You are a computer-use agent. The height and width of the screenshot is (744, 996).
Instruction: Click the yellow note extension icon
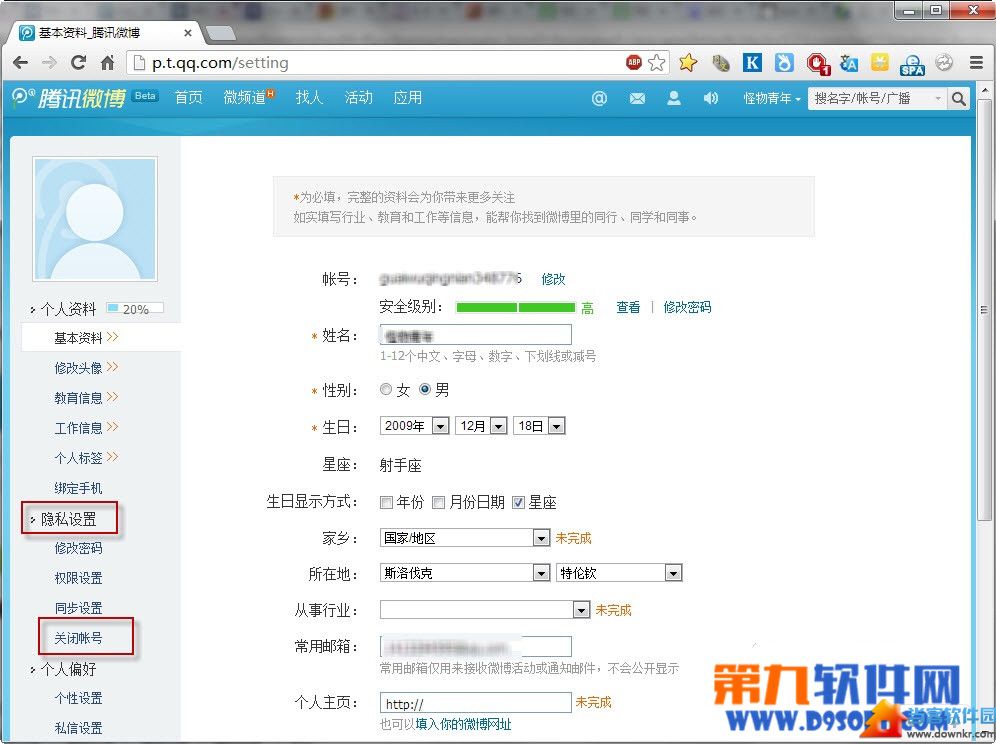pos(880,62)
